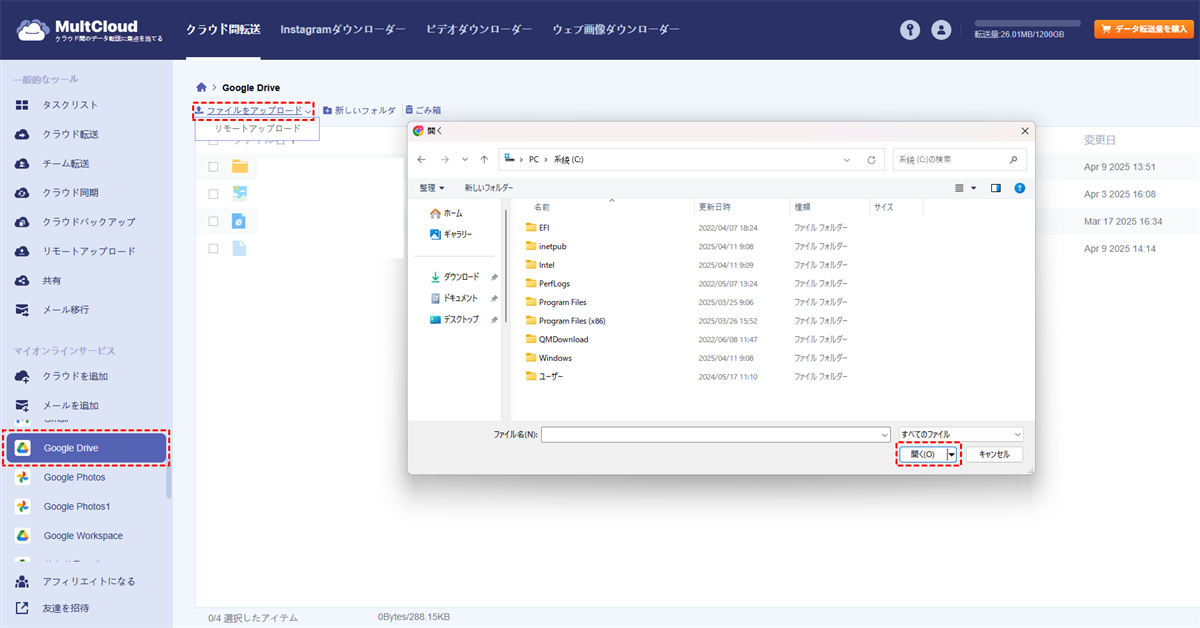Click the 転送量 usage progress bar
This screenshot has width=1200, height=628.
(x=1027, y=23)
